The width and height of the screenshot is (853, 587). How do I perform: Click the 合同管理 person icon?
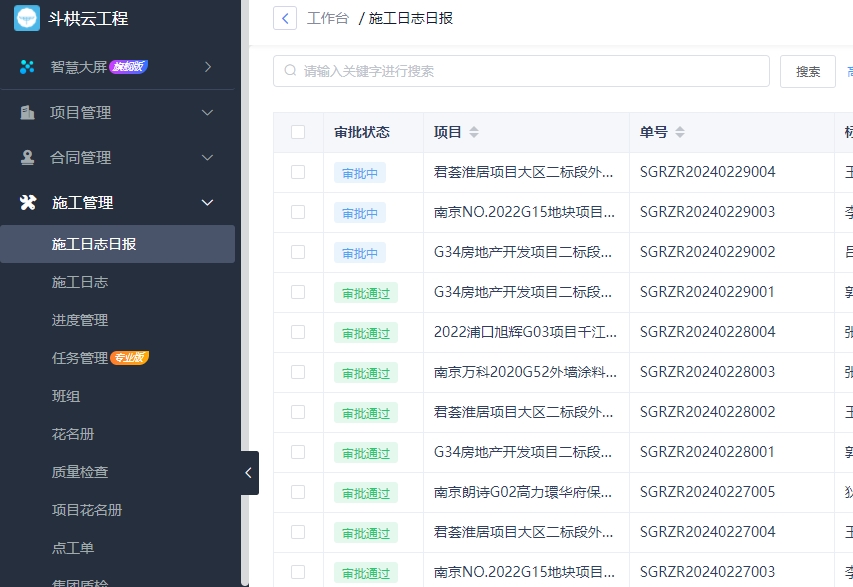coord(27,158)
